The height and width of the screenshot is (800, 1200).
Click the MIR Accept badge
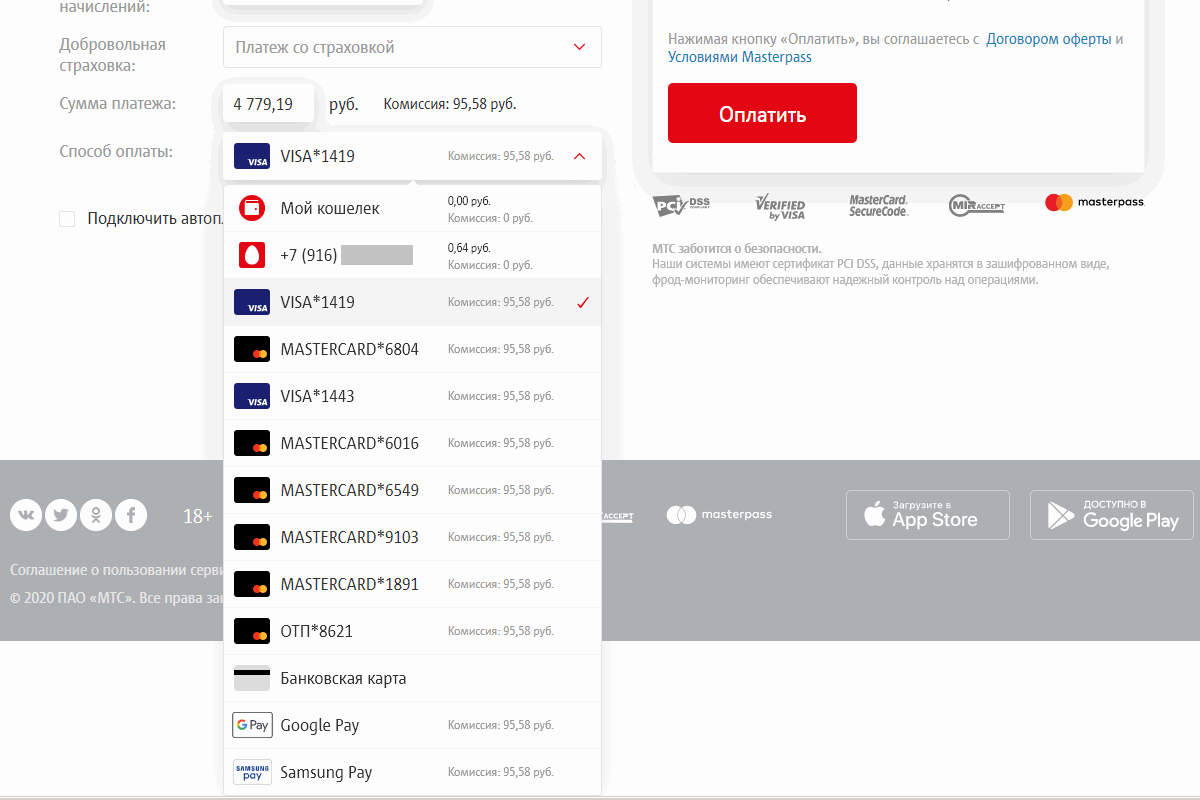(976, 206)
